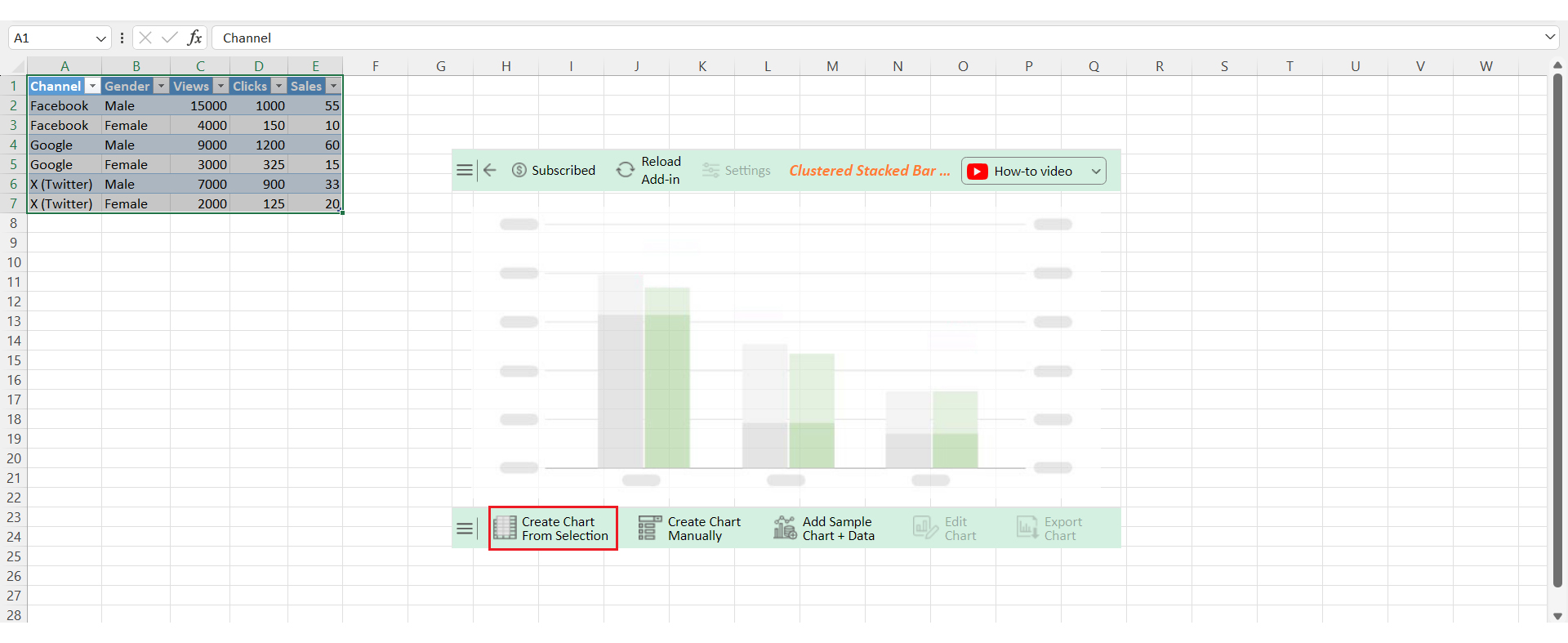
Task: Click cell with Views value 15000
Action: (200, 105)
